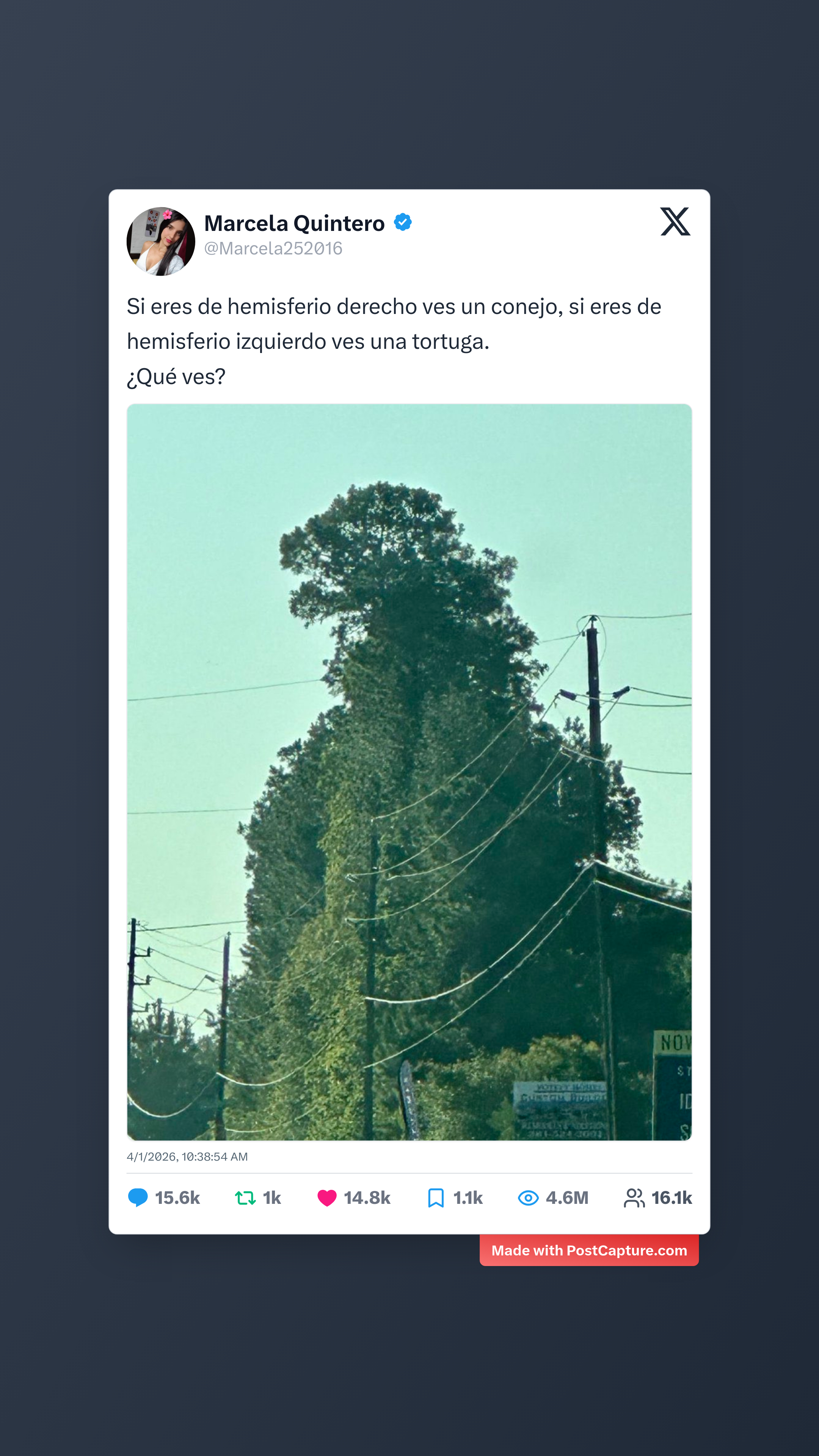
Task: Click the X logo in the post header
Action: click(x=675, y=221)
